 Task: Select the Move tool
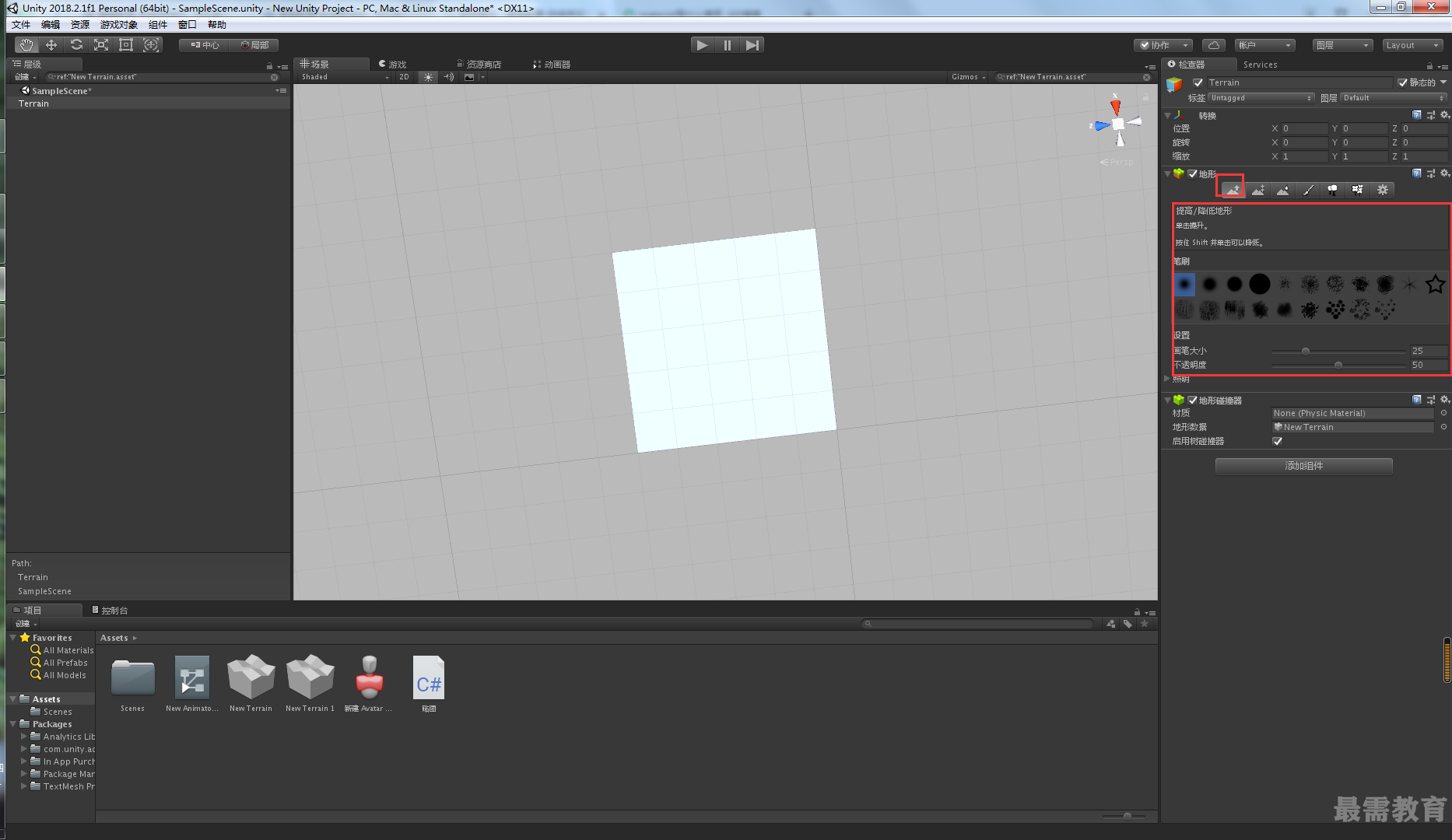click(51, 45)
